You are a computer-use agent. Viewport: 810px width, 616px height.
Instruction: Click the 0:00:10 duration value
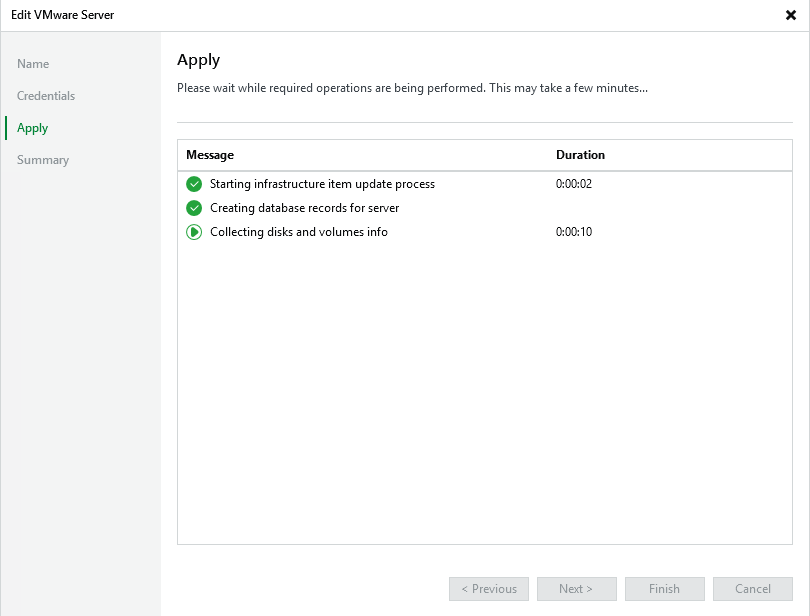[x=574, y=232]
